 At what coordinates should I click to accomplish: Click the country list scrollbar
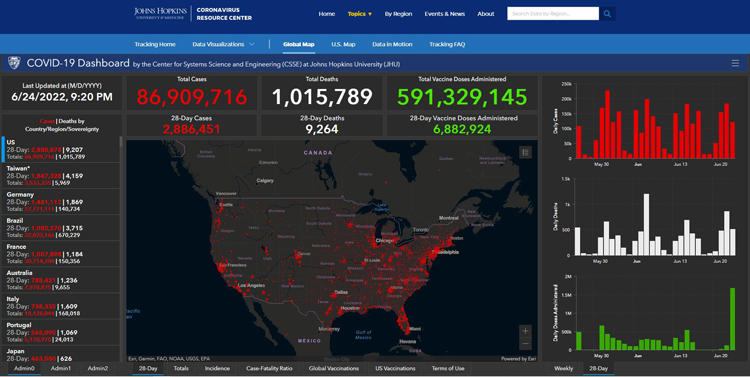click(121, 142)
